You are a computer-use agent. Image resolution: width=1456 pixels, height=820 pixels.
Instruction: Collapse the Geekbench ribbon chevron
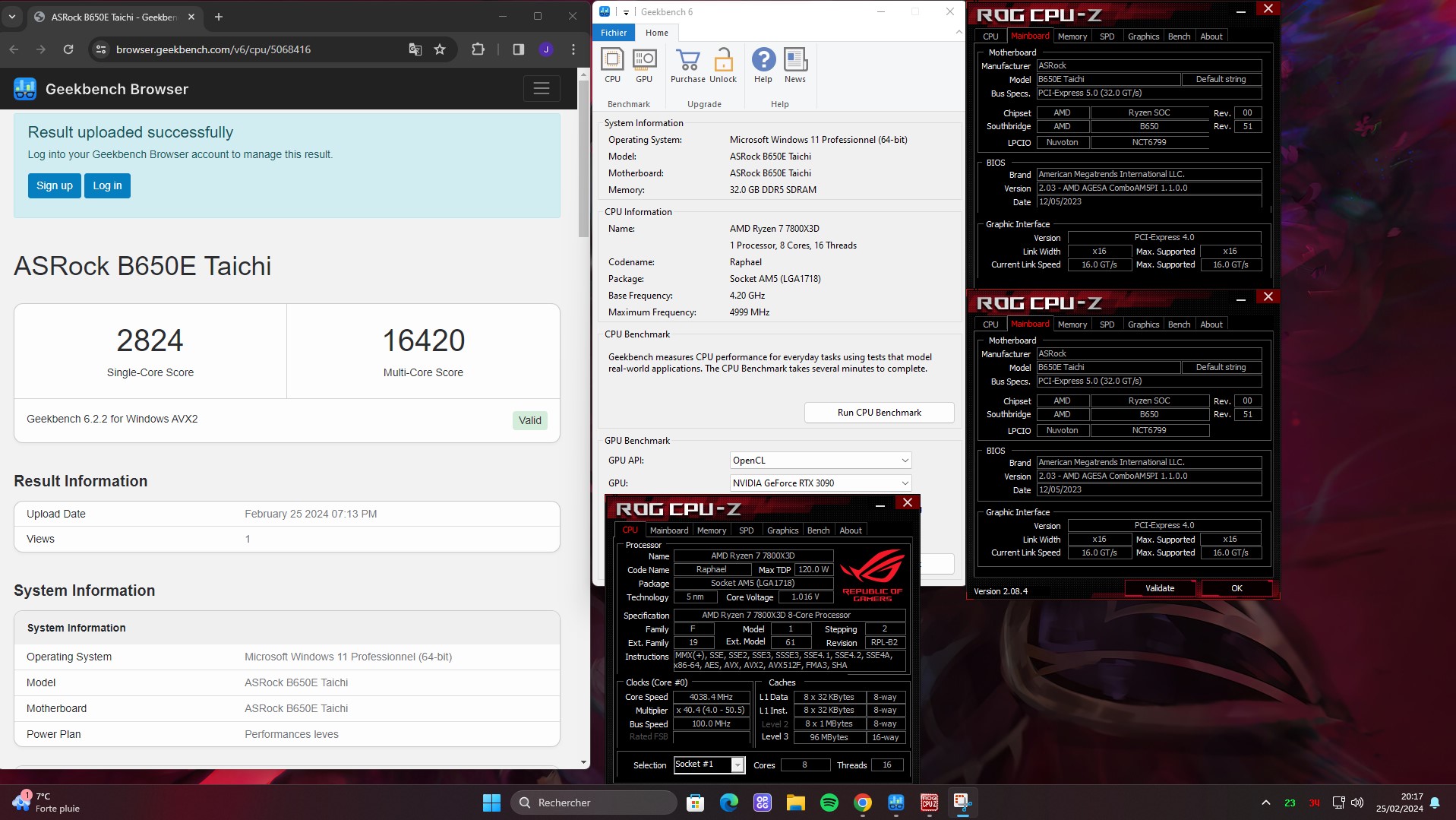click(x=959, y=33)
